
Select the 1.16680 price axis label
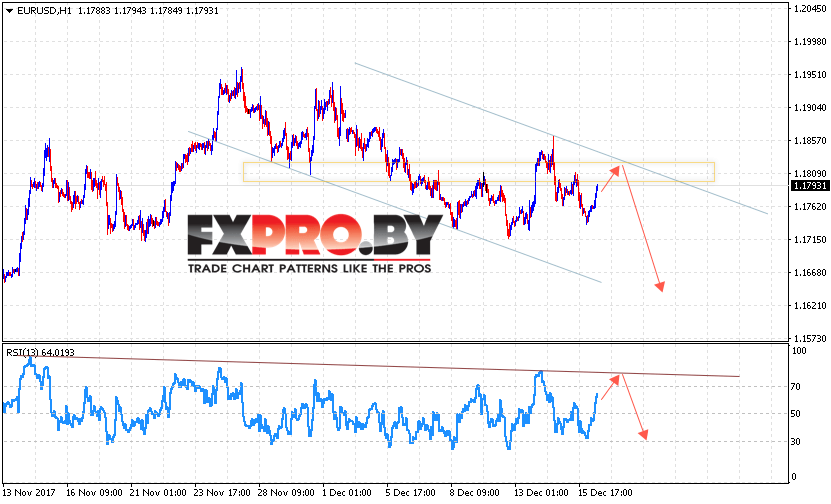(810, 273)
